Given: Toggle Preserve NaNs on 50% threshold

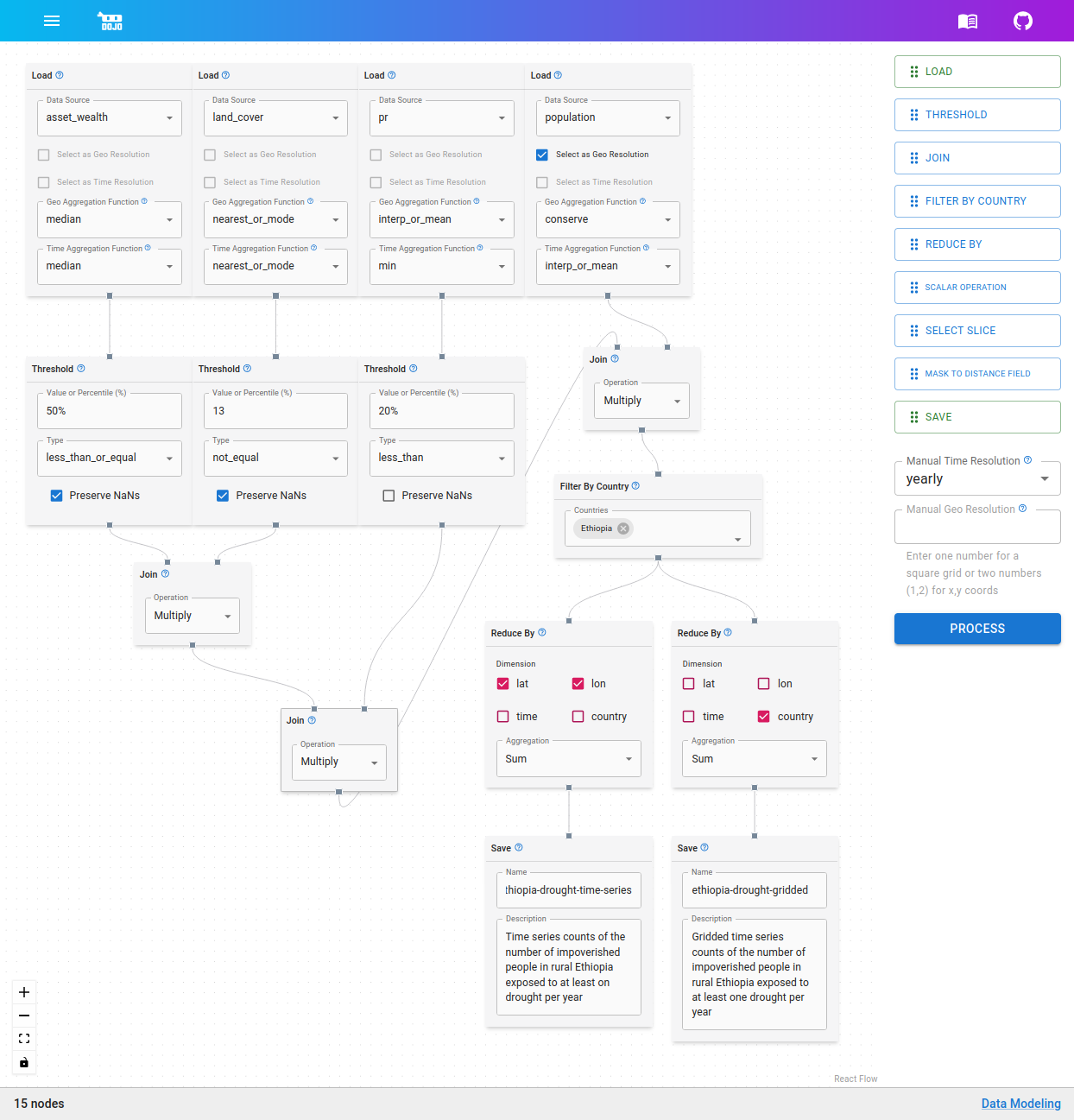Looking at the screenshot, I should 56,496.
